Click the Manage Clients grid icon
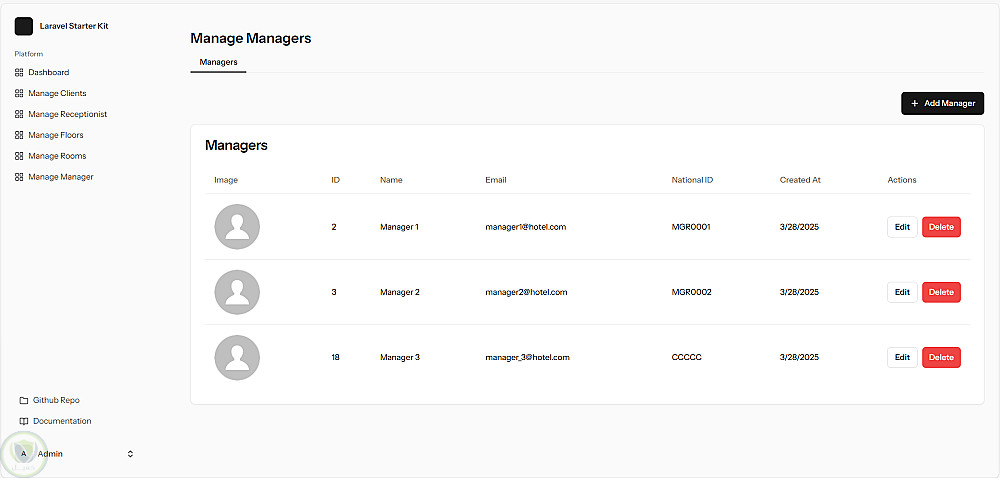The height and width of the screenshot is (478, 1000). pyautogui.click(x=19, y=94)
